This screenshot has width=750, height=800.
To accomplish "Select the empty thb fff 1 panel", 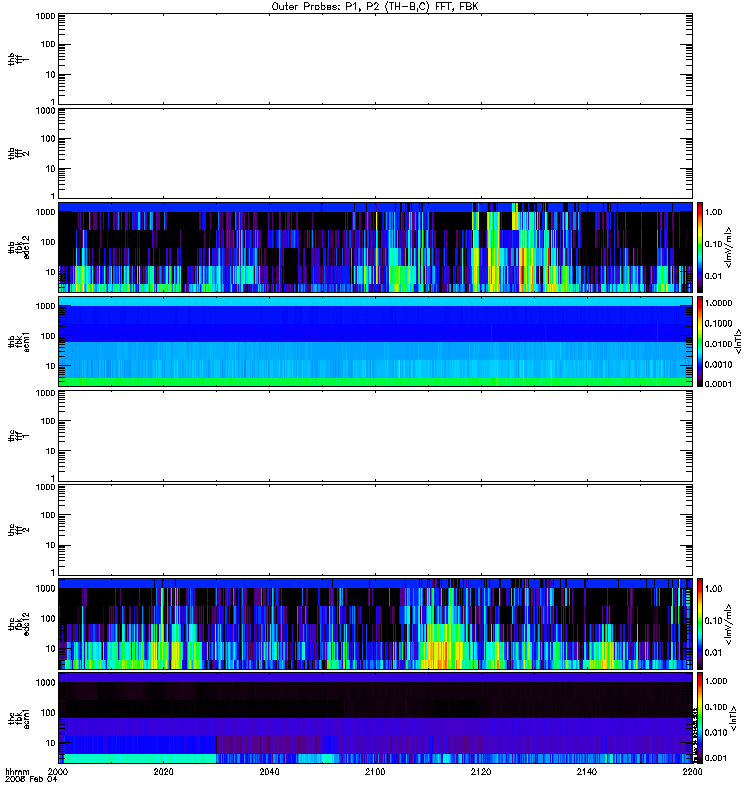I will pos(376,59).
